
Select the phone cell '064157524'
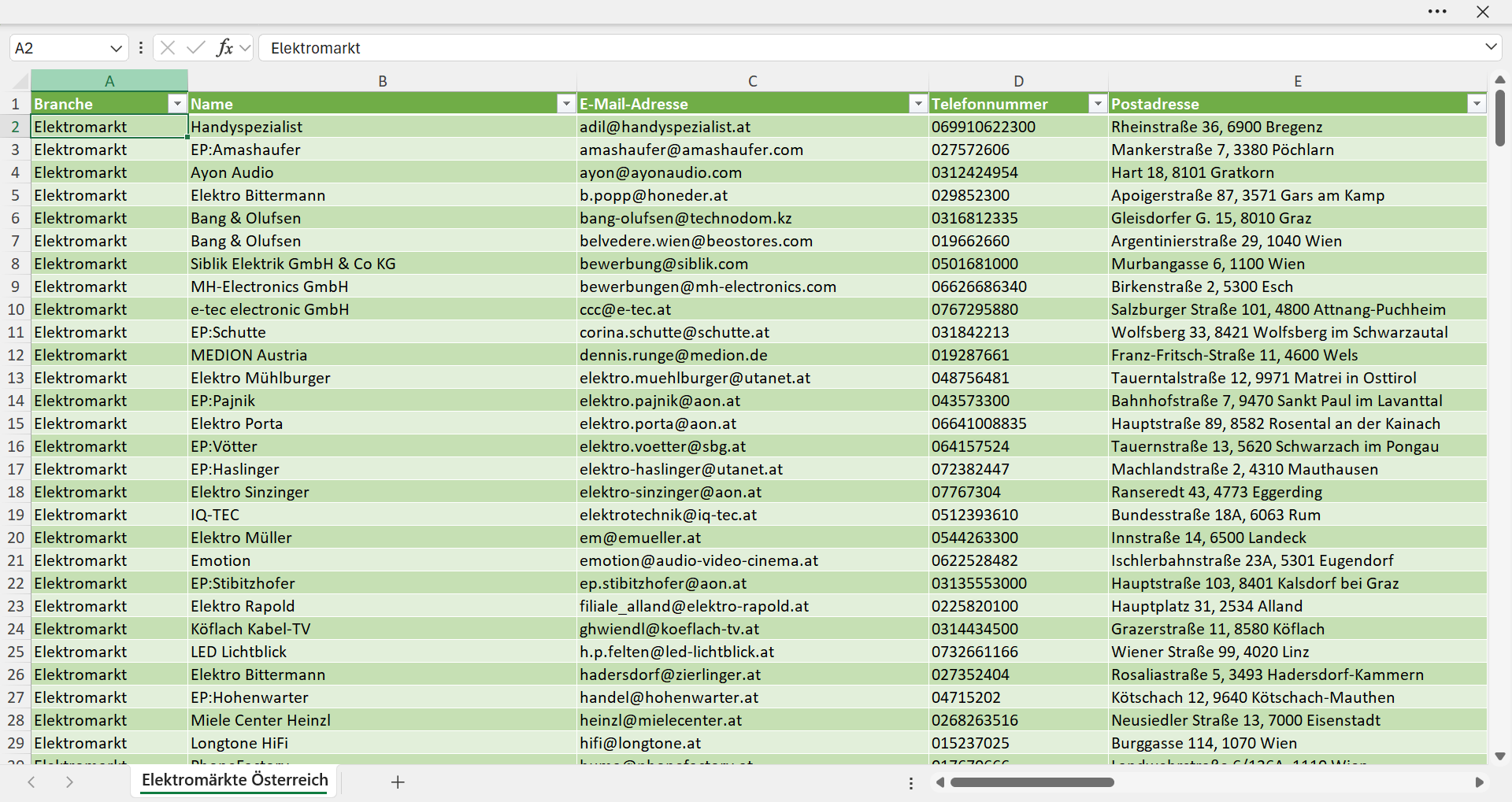1019,446
